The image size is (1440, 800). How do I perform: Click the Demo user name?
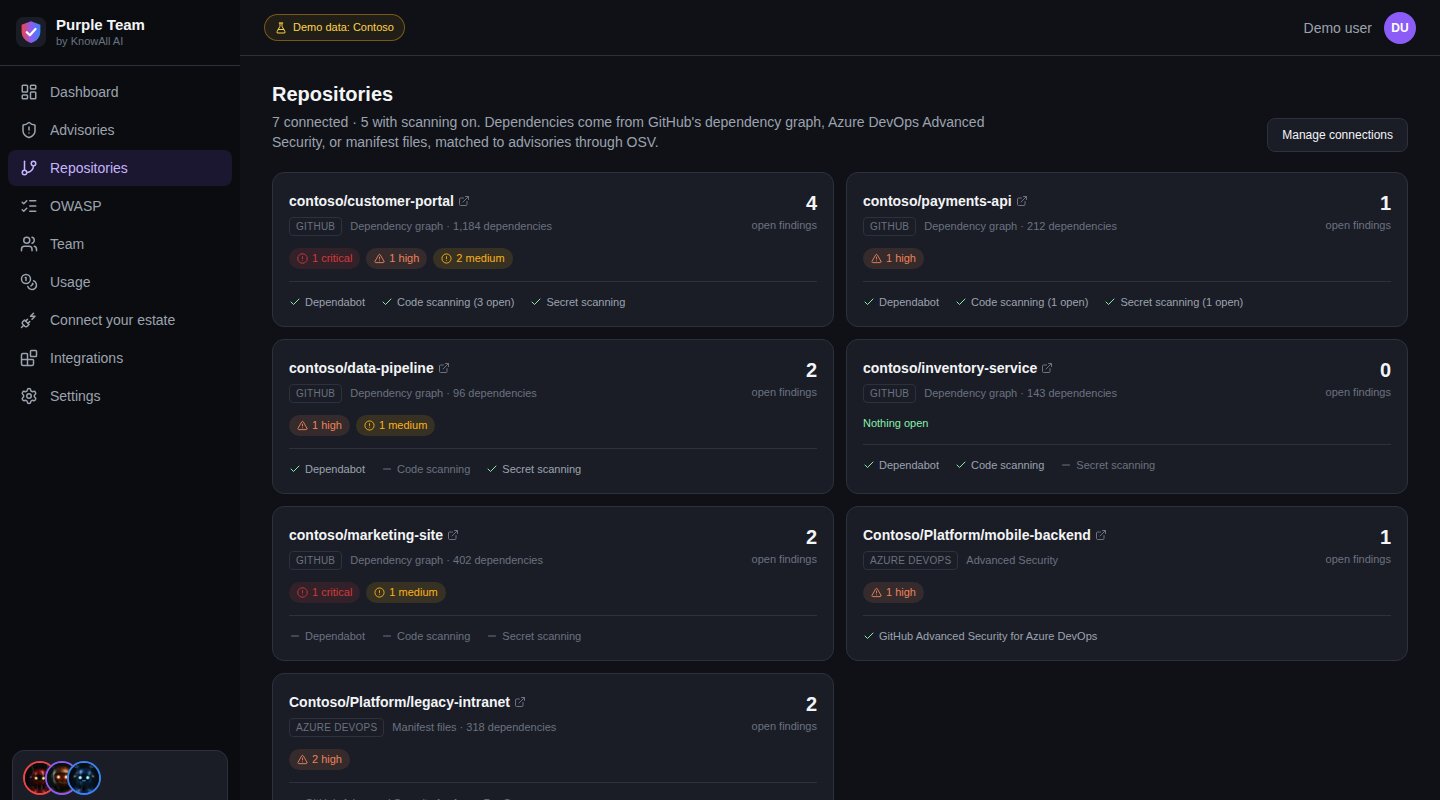click(x=1337, y=28)
